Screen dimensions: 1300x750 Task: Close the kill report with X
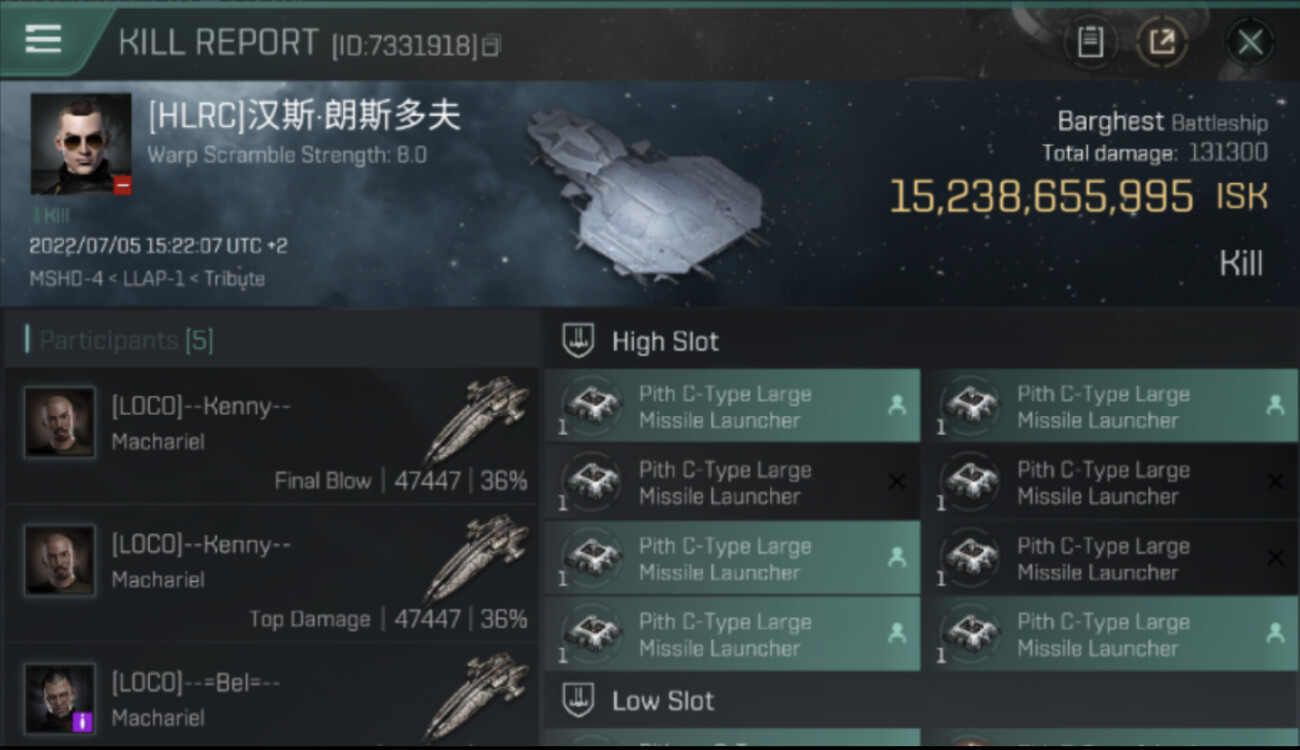pos(1250,42)
